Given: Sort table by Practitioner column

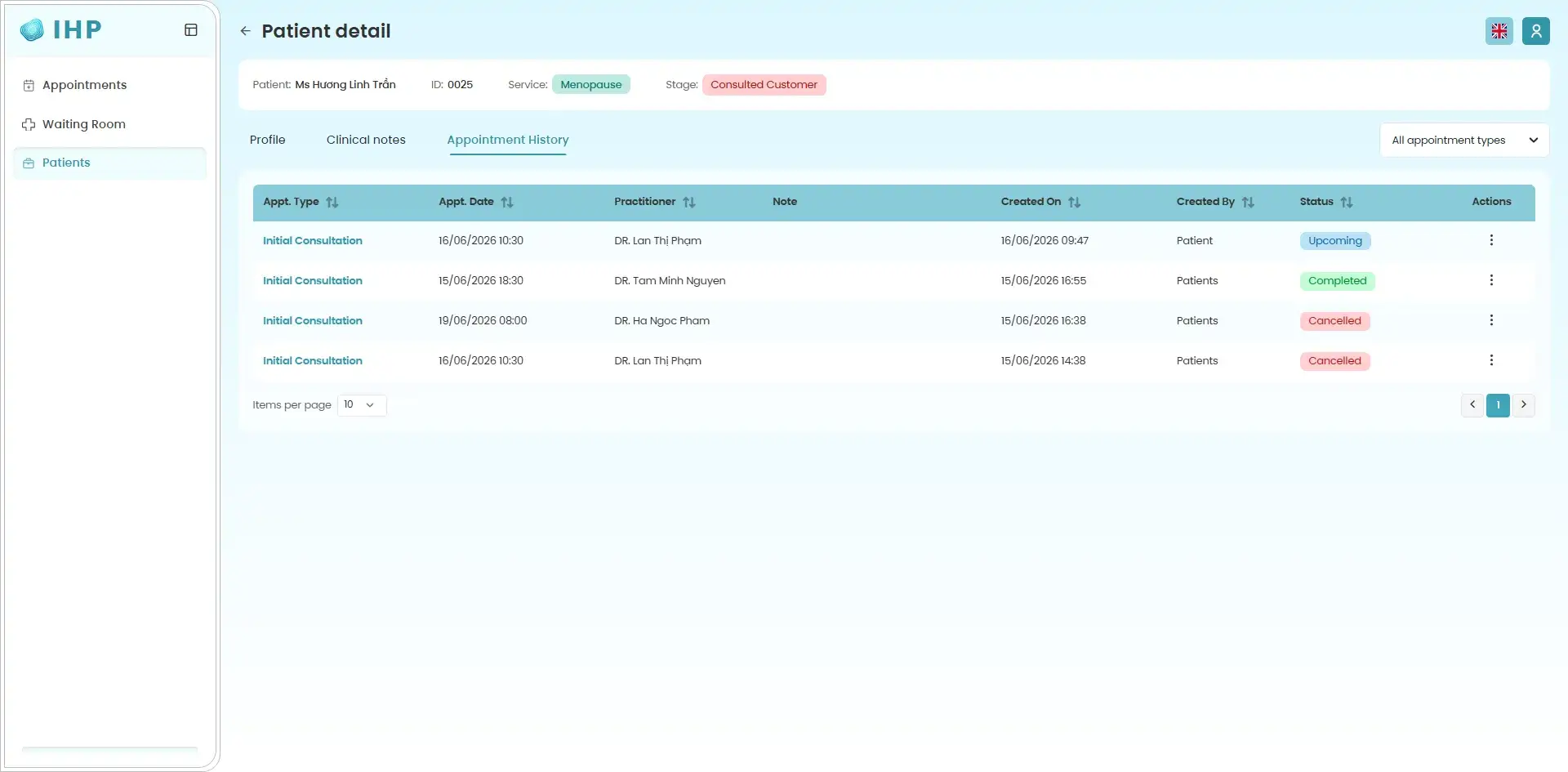Looking at the screenshot, I should coord(689,202).
